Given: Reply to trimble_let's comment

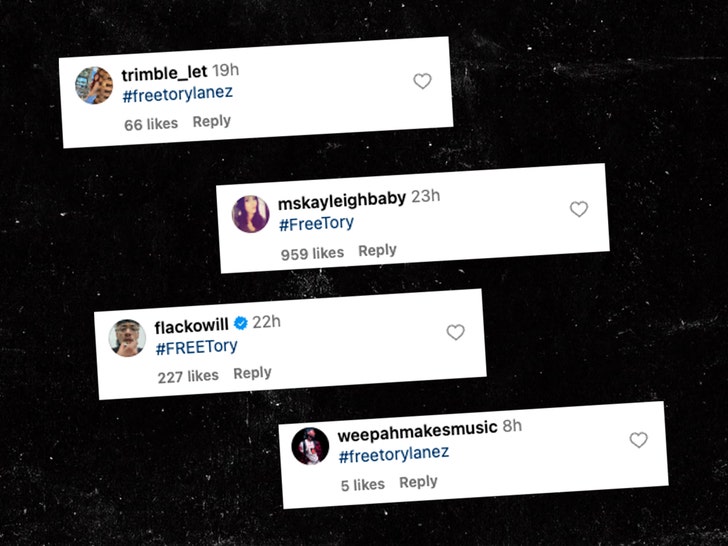Looking at the screenshot, I should [x=212, y=121].
